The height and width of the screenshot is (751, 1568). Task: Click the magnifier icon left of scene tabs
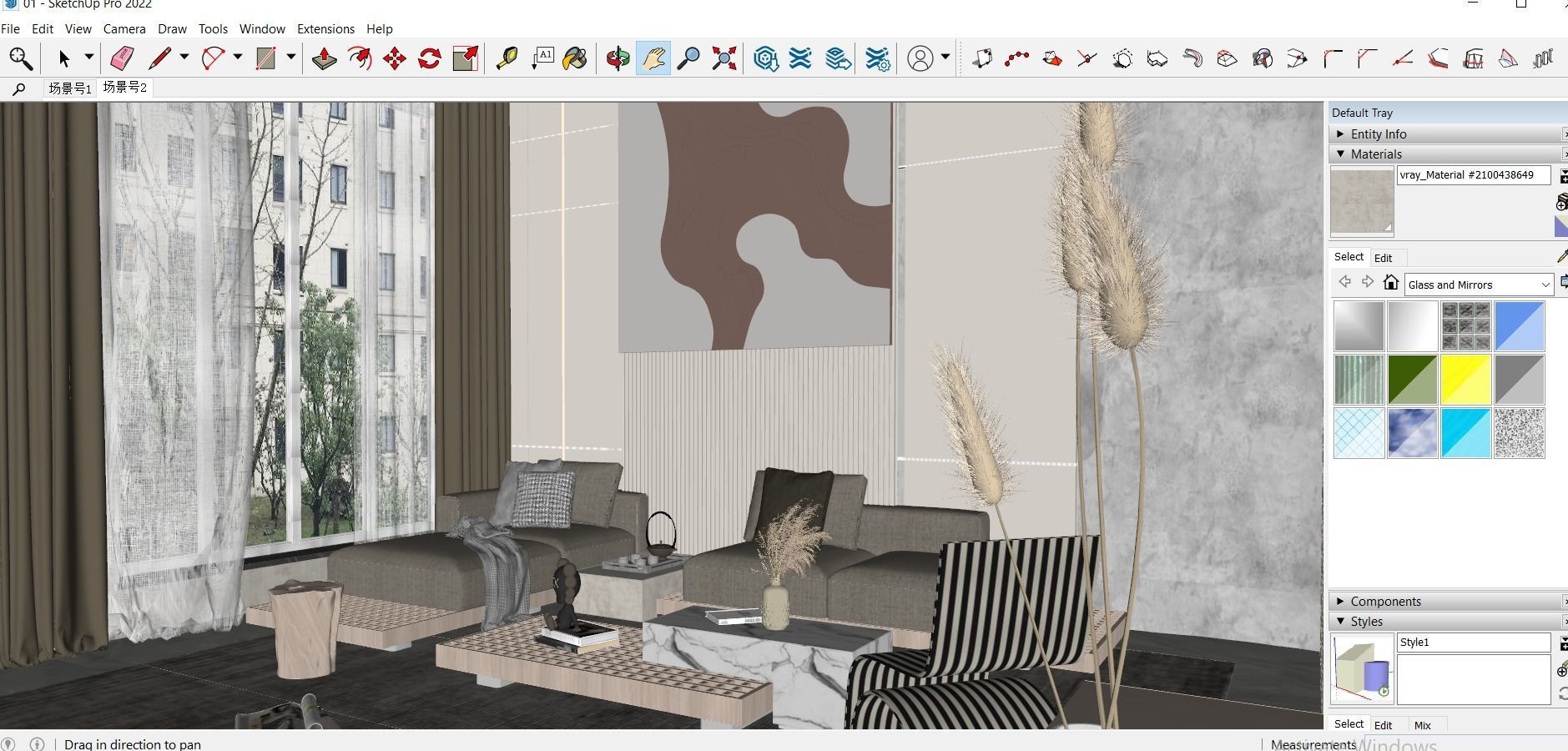coord(19,88)
